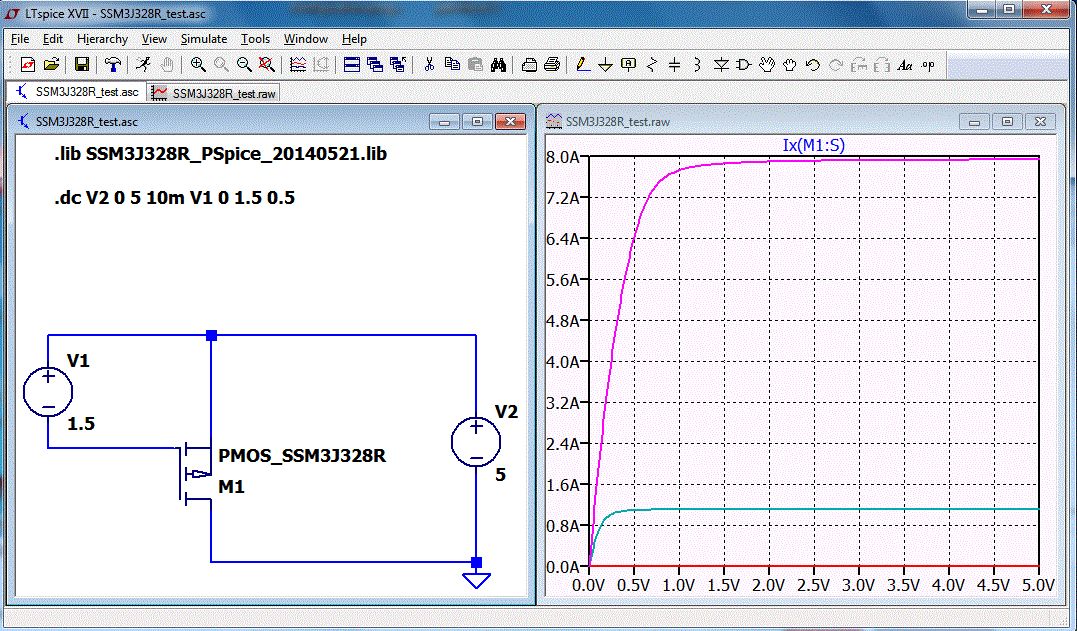Viewport: 1077px width, 631px height.
Task: Click the Save floppy disk icon
Action: tap(82, 65)
